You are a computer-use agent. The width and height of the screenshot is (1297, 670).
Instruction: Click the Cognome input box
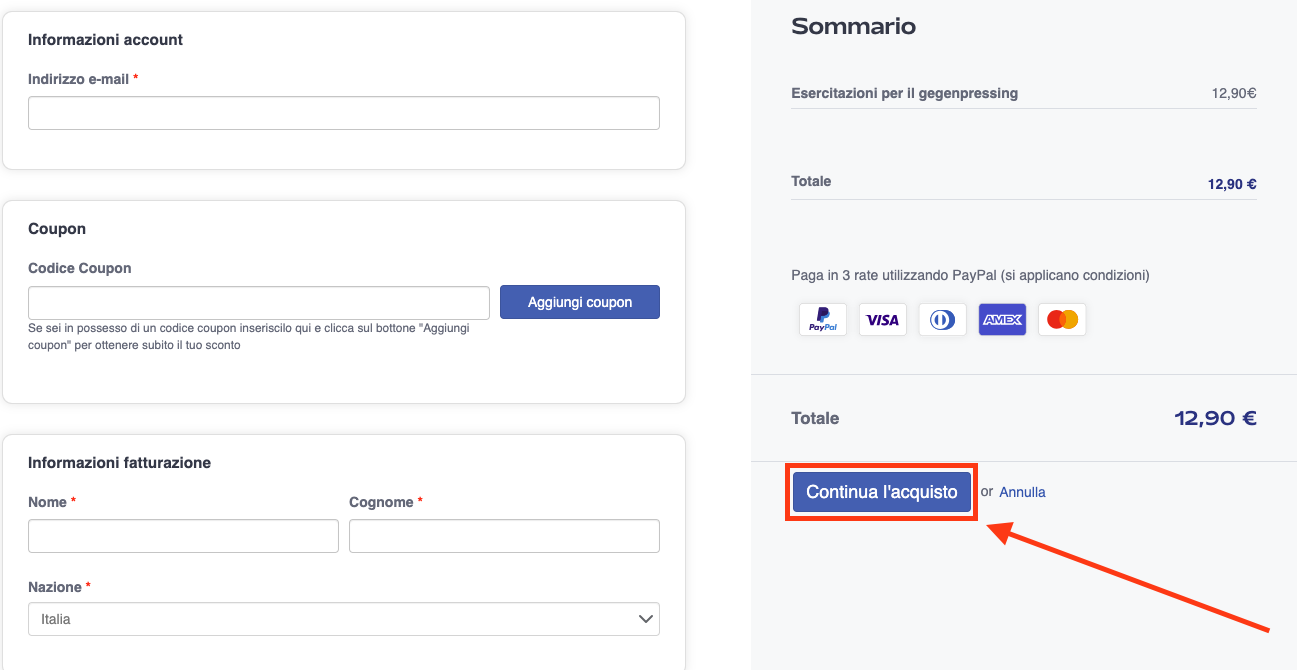pos(504,536)
